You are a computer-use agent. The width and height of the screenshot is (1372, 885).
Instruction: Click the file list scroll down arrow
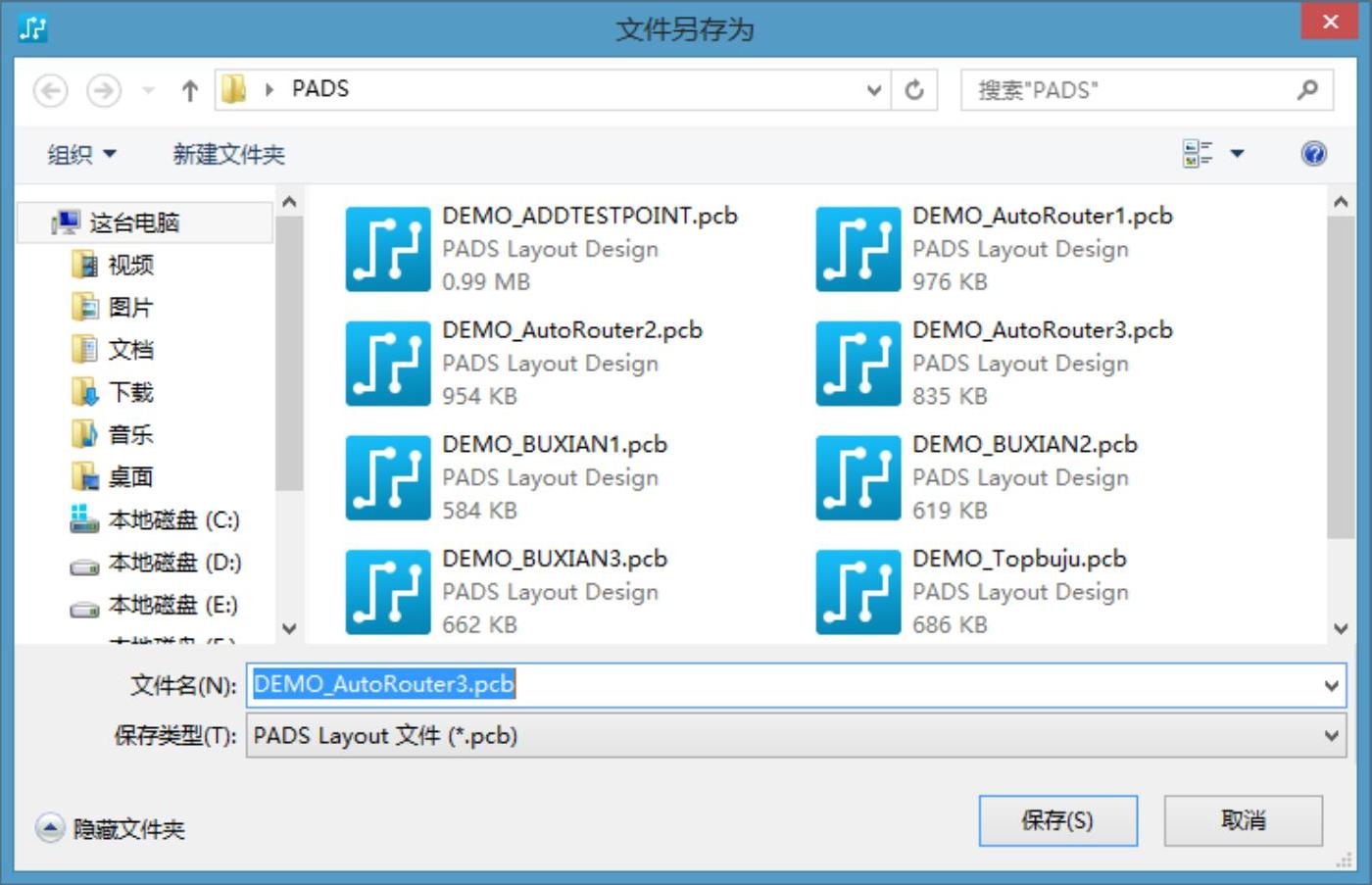1341,628
